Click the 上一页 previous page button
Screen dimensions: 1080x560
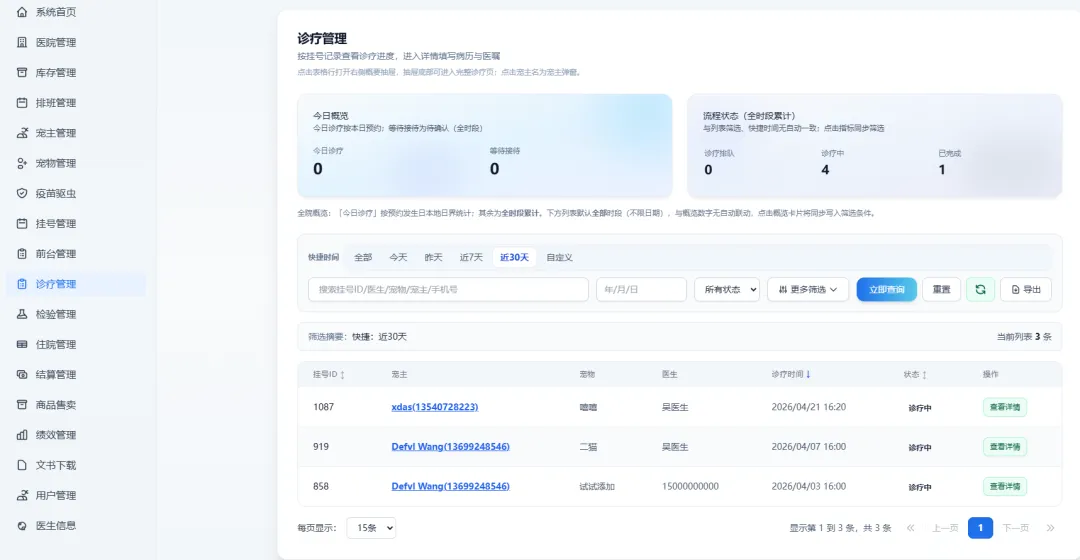tap(945, 528)
